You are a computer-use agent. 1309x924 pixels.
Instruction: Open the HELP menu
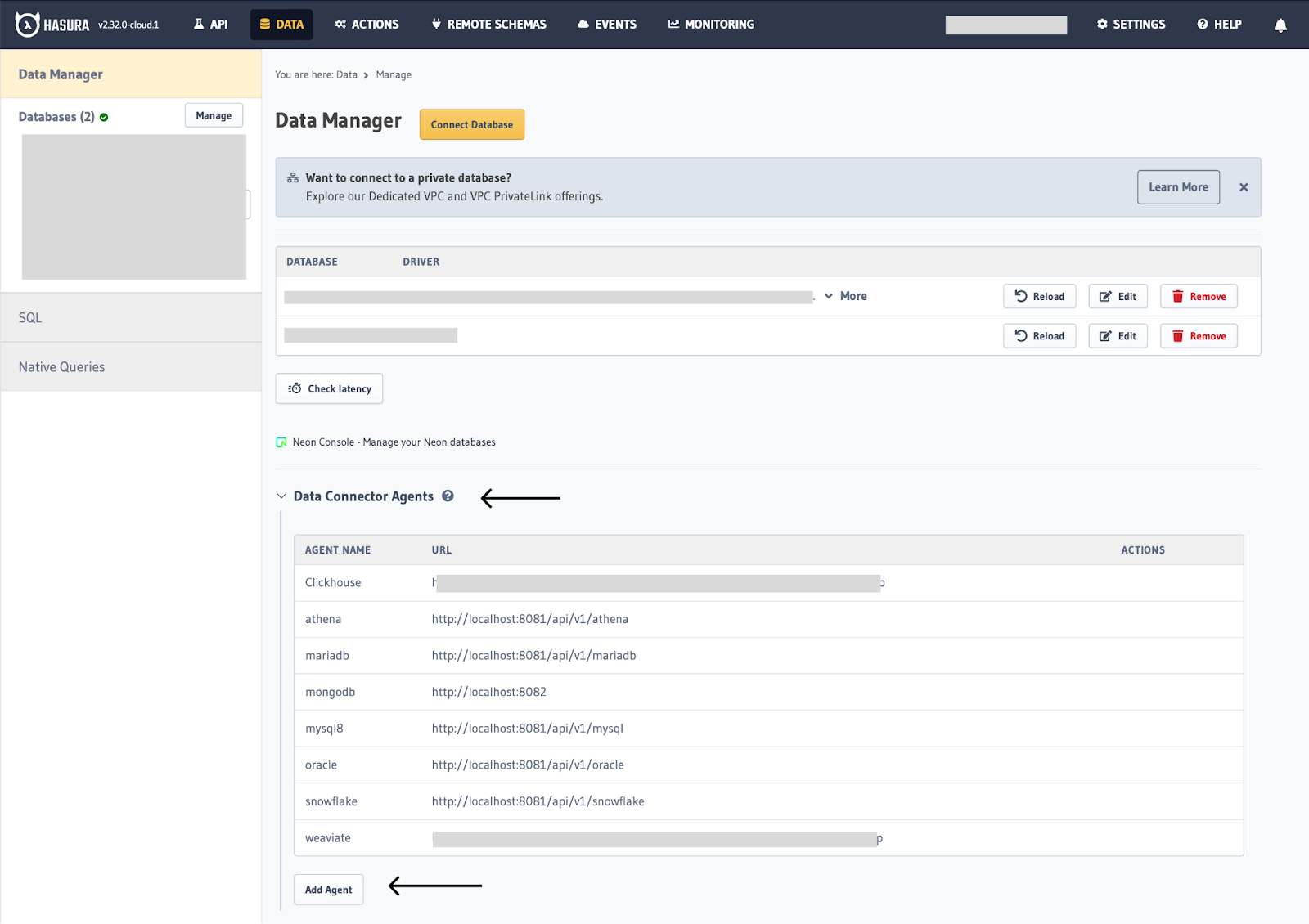[1219, 25]
